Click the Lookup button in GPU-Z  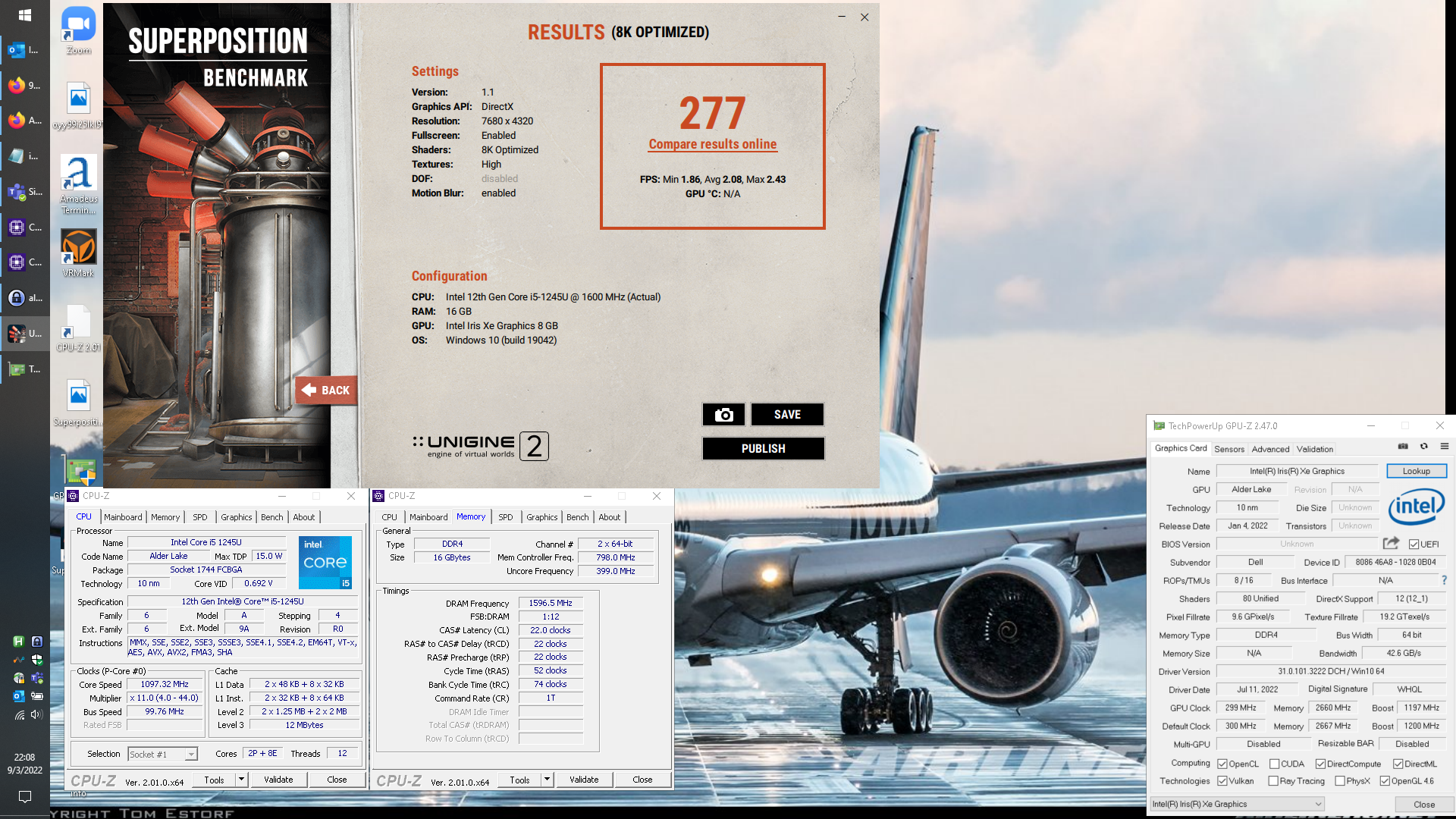(x=1416, y=471)
